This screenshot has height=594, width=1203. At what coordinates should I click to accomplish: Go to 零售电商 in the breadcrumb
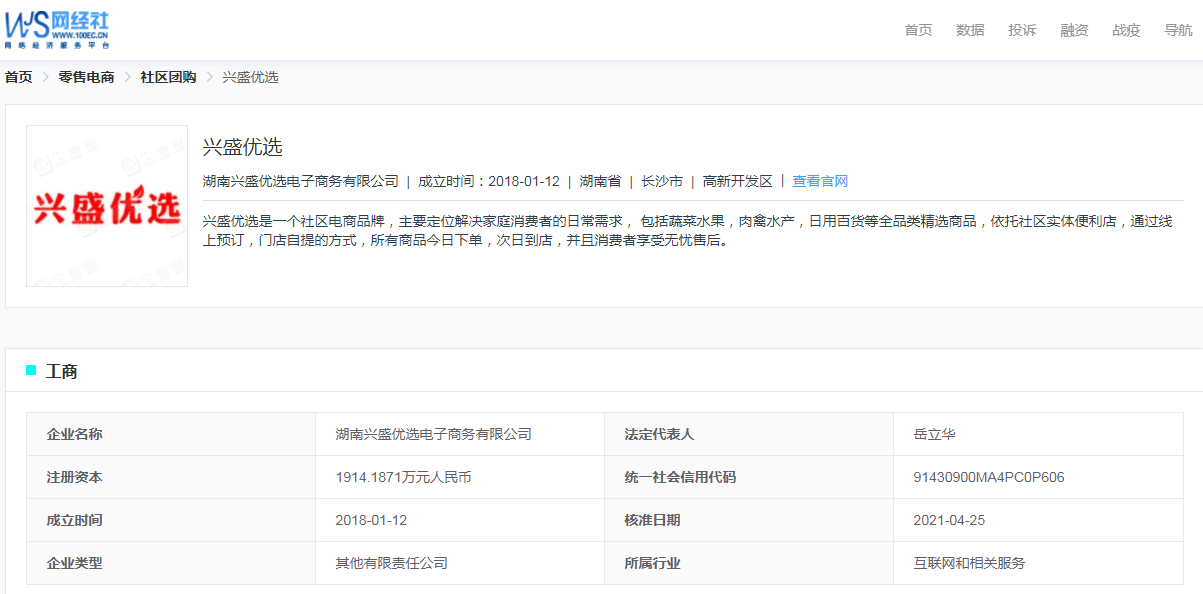[x=86, y=77]
